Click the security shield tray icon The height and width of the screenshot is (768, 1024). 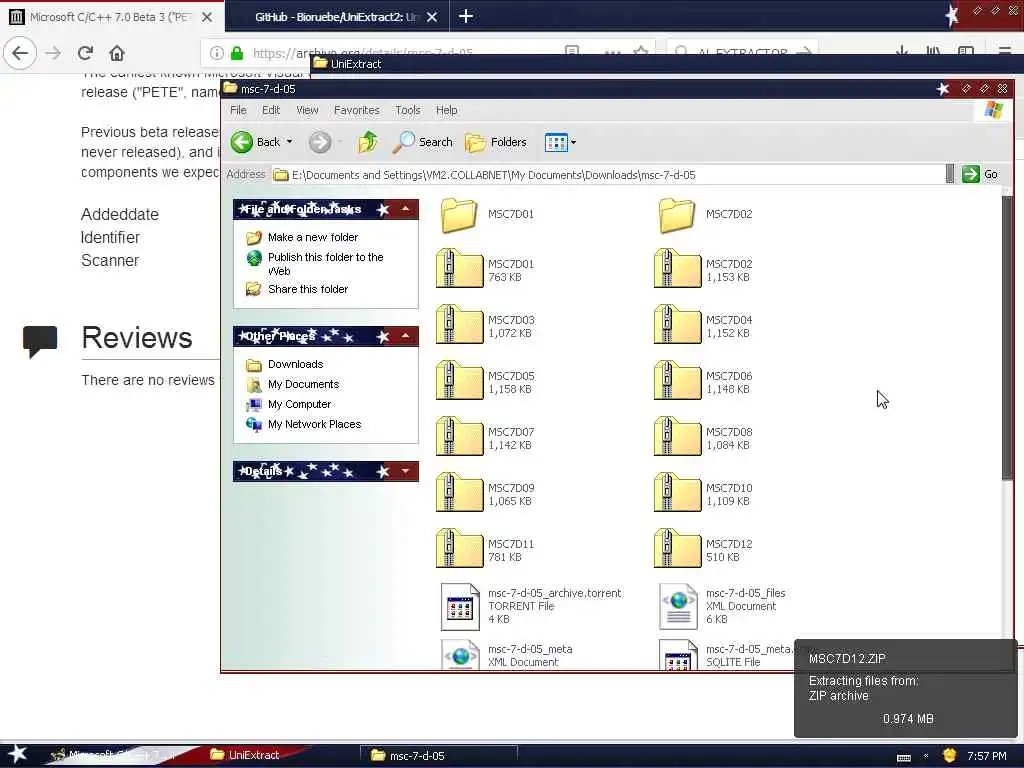(x=950, y=755)
